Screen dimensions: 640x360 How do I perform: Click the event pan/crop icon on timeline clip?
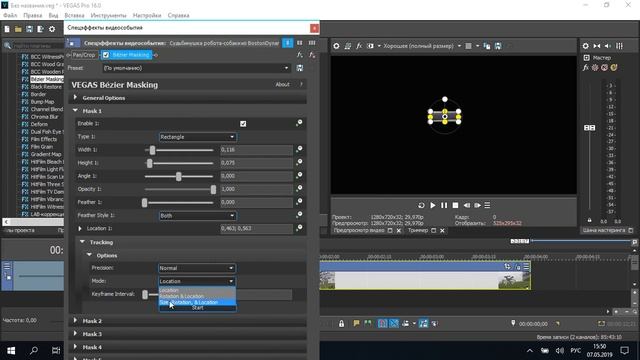click(507, 267)
